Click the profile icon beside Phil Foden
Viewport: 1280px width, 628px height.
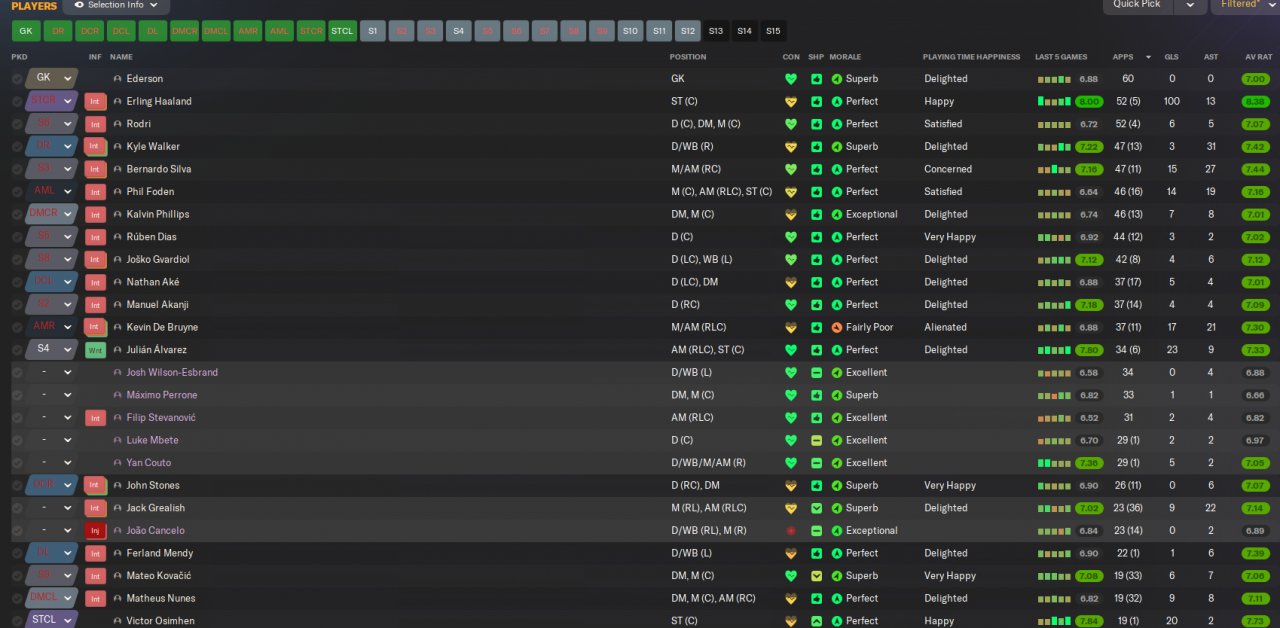click(x=117, y=192)
